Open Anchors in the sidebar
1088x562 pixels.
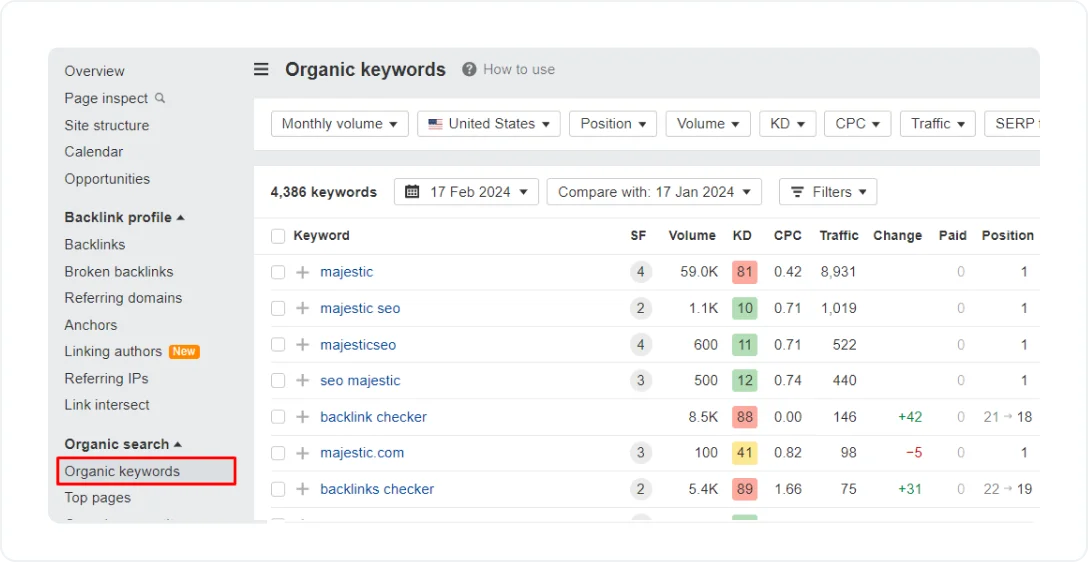pyautogui.click(x=91, y=325)
